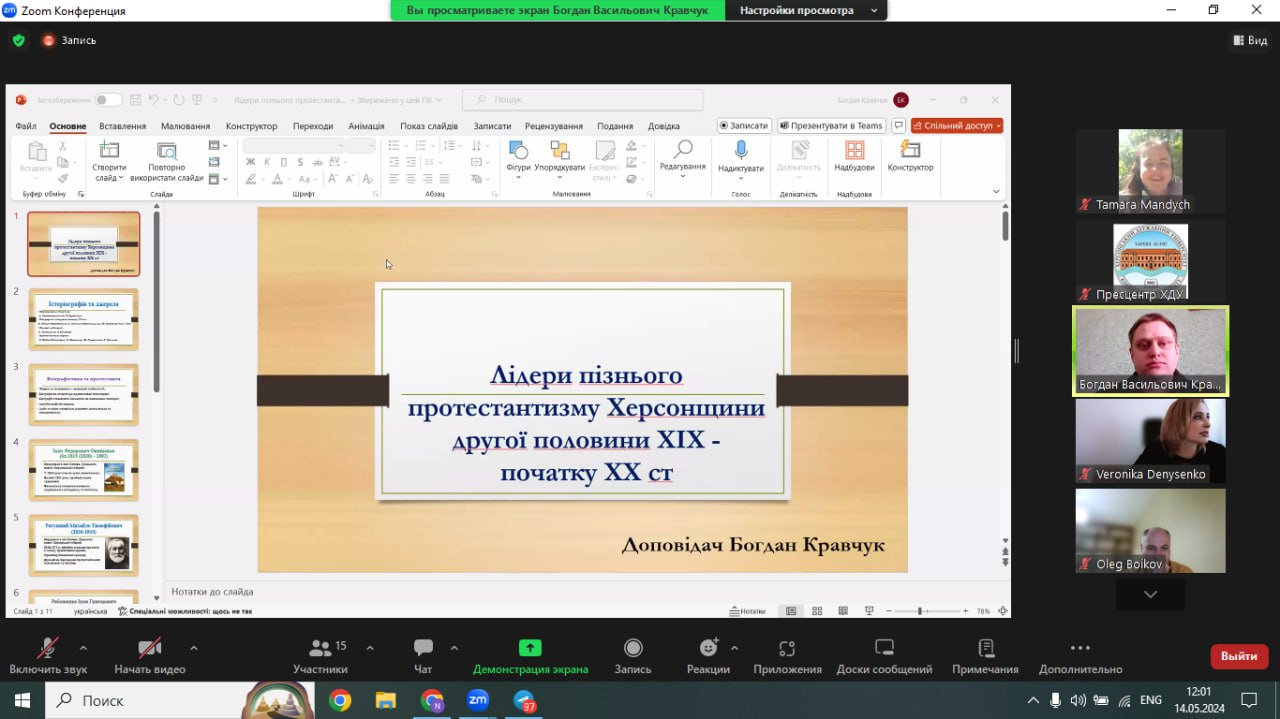Open the Участники participants panel
The width and height of the screenshot is (1280, 719).
click(x=320, y=648)
